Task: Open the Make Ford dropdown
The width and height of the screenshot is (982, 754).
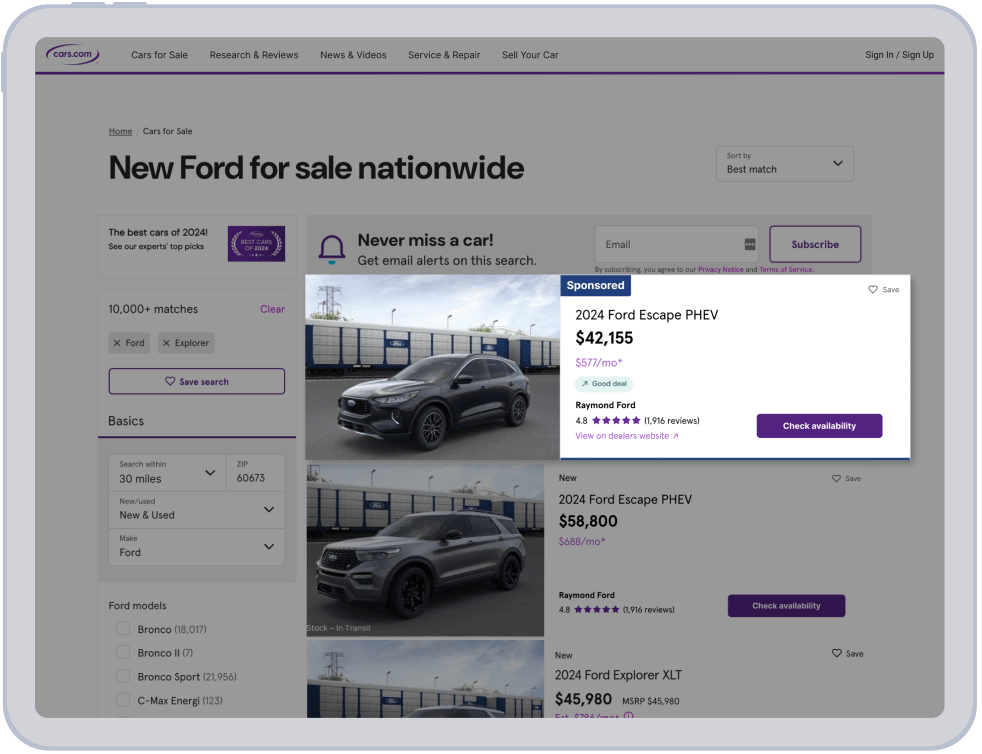Action: [196, 546]
